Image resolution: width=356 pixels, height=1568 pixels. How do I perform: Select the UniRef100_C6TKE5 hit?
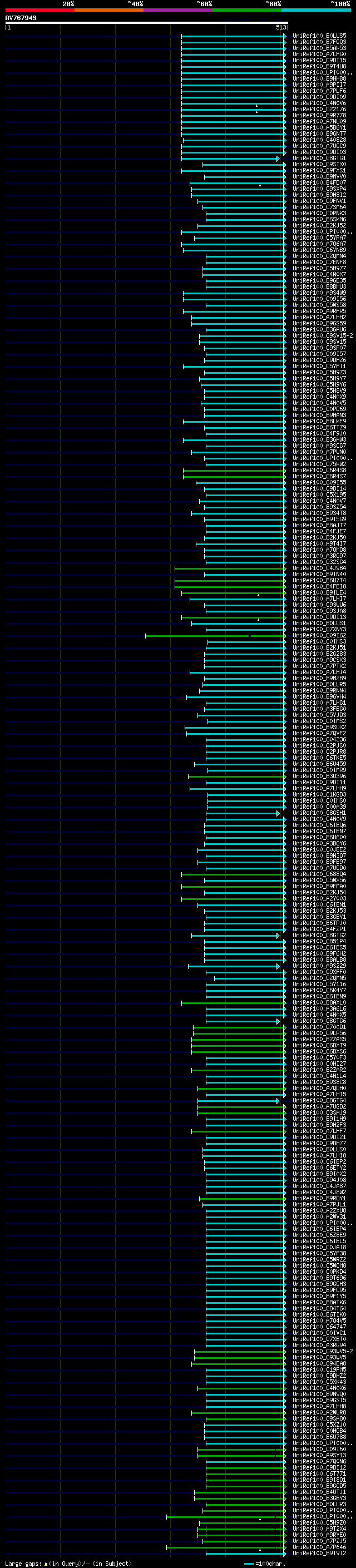tap(319, 759)
